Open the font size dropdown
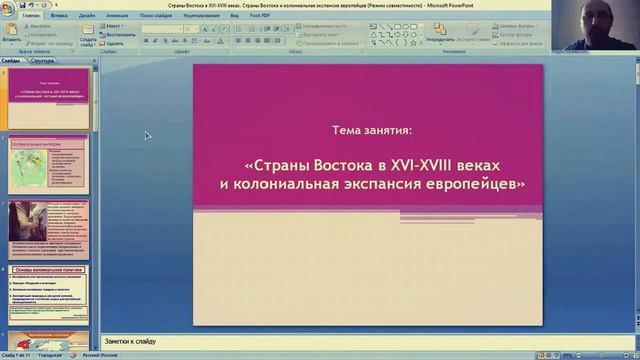The height and width of the screenshot is (360, 640). click(x=197, y=29)
